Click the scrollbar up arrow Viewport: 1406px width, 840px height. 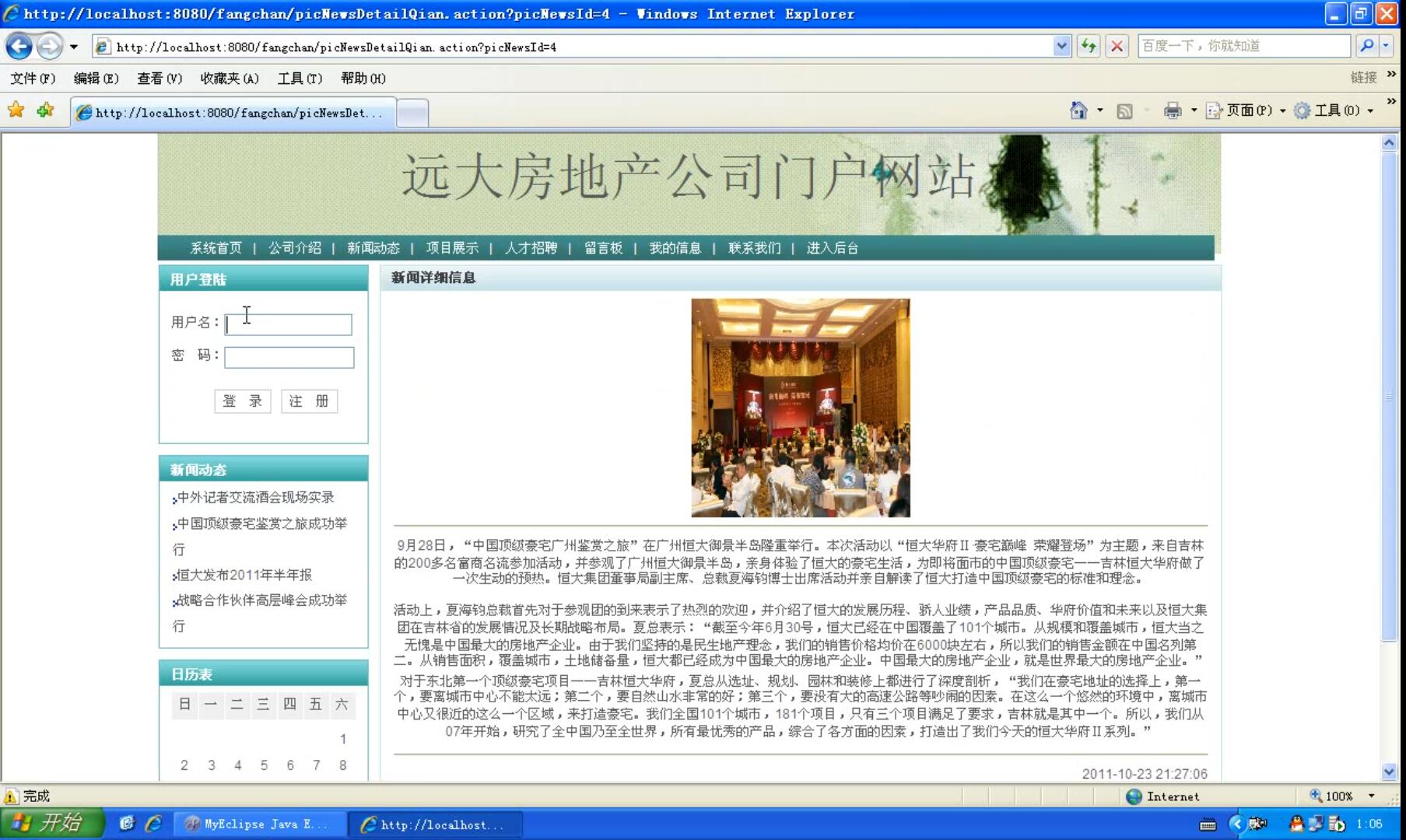click(1389, 142)
